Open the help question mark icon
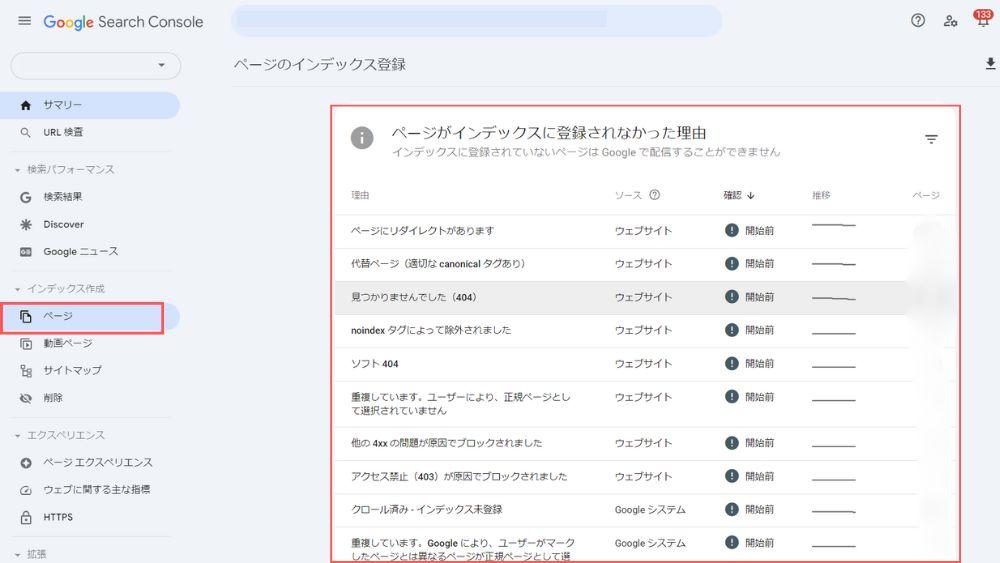 pos(918,20)
